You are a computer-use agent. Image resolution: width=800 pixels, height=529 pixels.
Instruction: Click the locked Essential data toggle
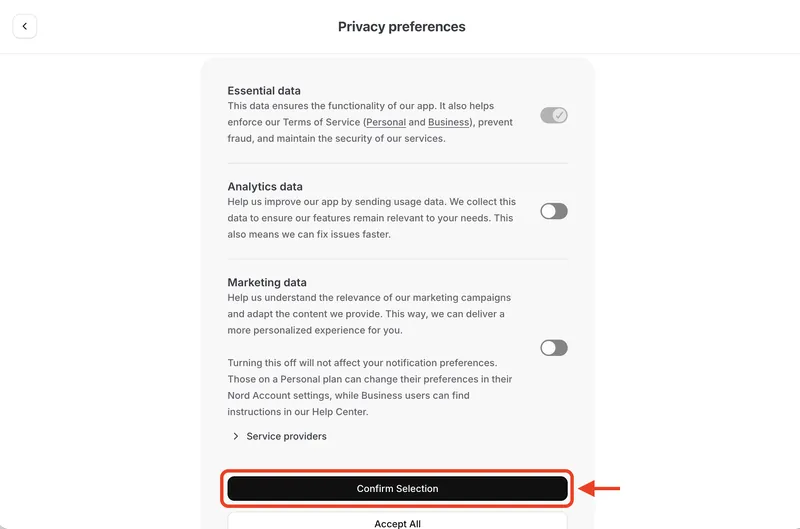[554, 115]
